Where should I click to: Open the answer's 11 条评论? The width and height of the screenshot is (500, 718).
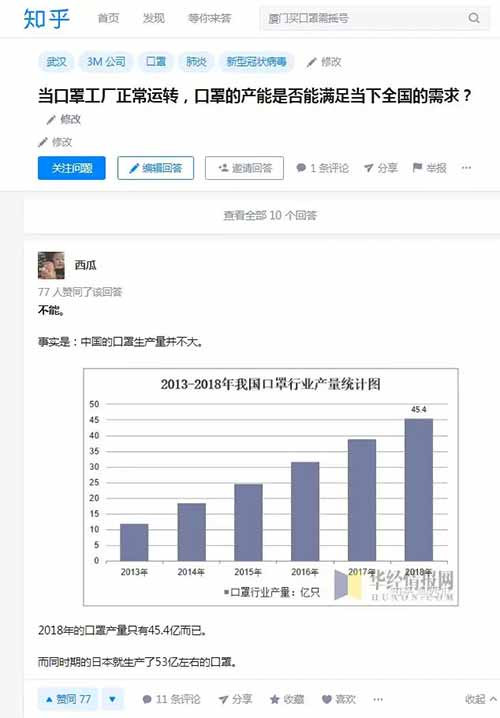pyautogui.click(x=171, y=699)
